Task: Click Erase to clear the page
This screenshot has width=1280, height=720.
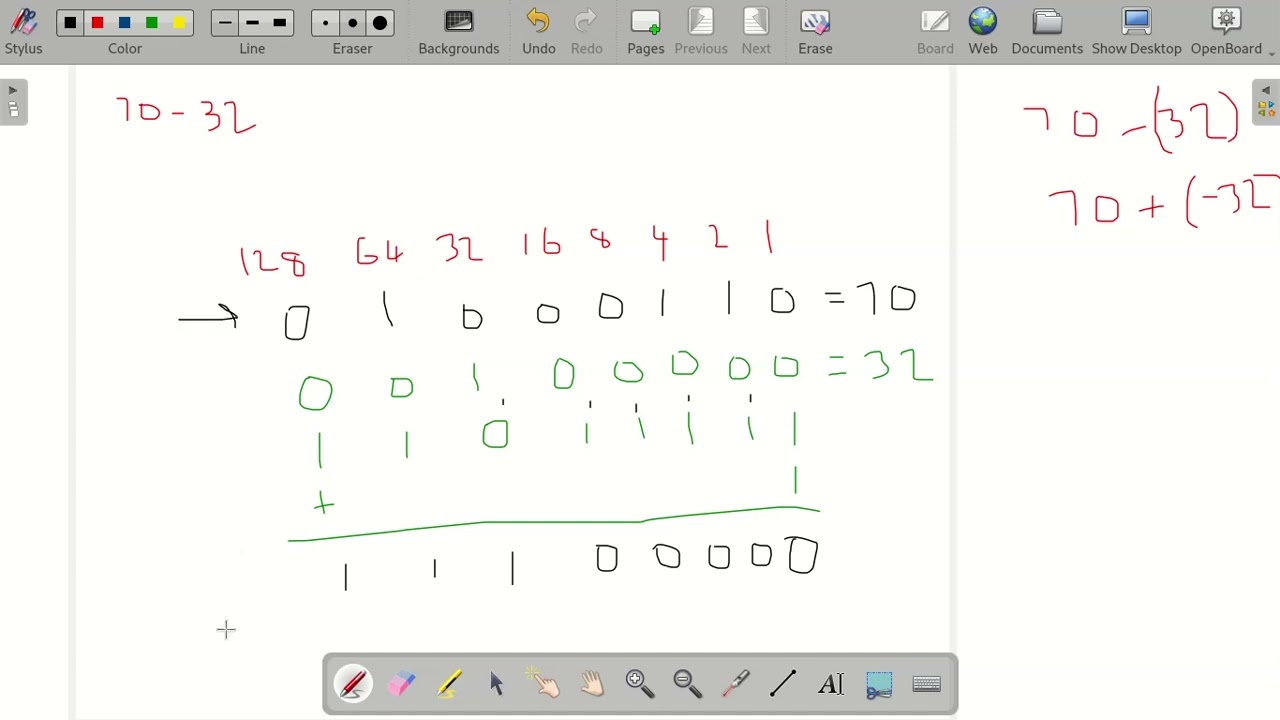Action: 815,32
